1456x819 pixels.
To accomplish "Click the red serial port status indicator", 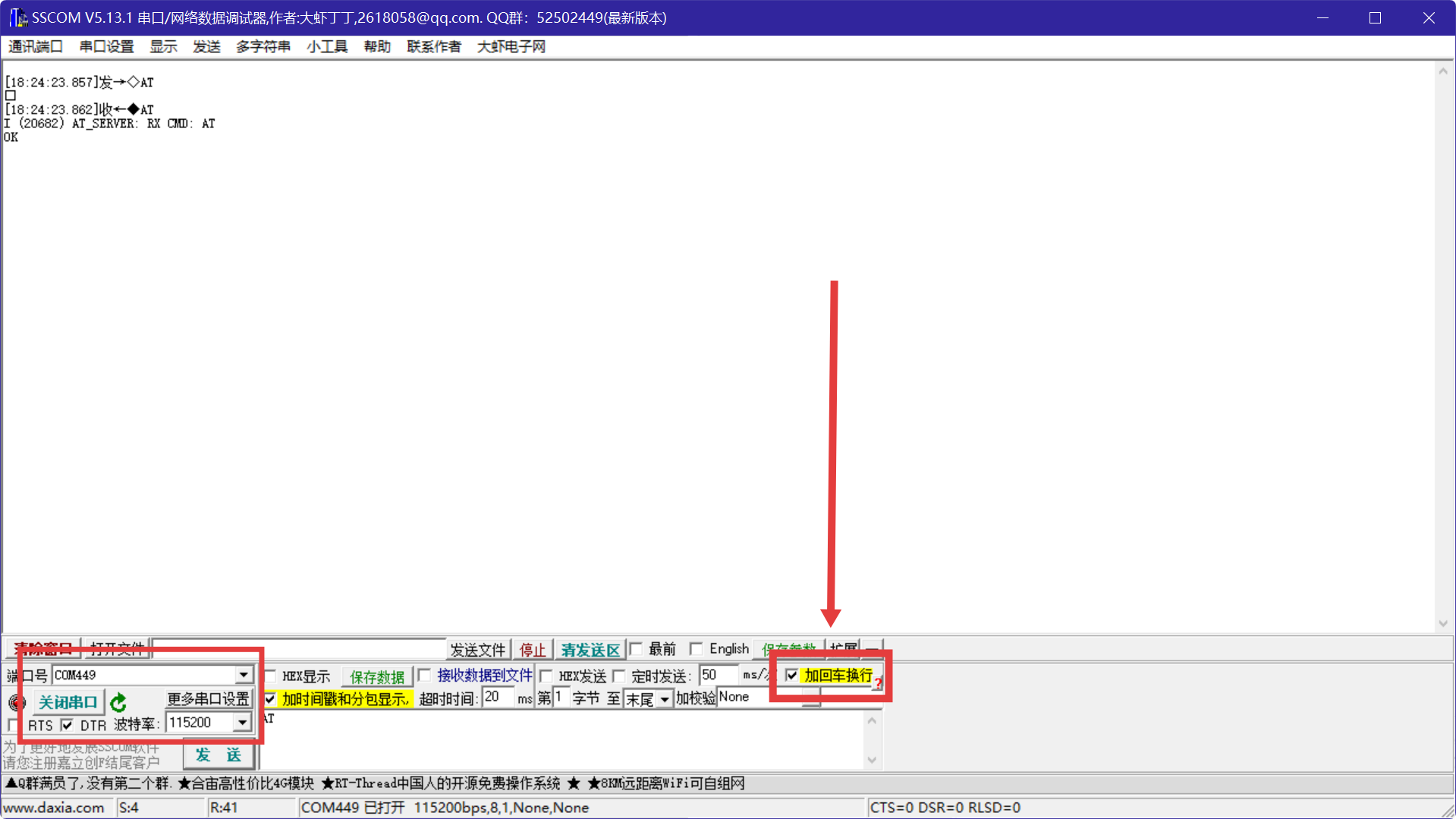I will click(x=17, y=703).
